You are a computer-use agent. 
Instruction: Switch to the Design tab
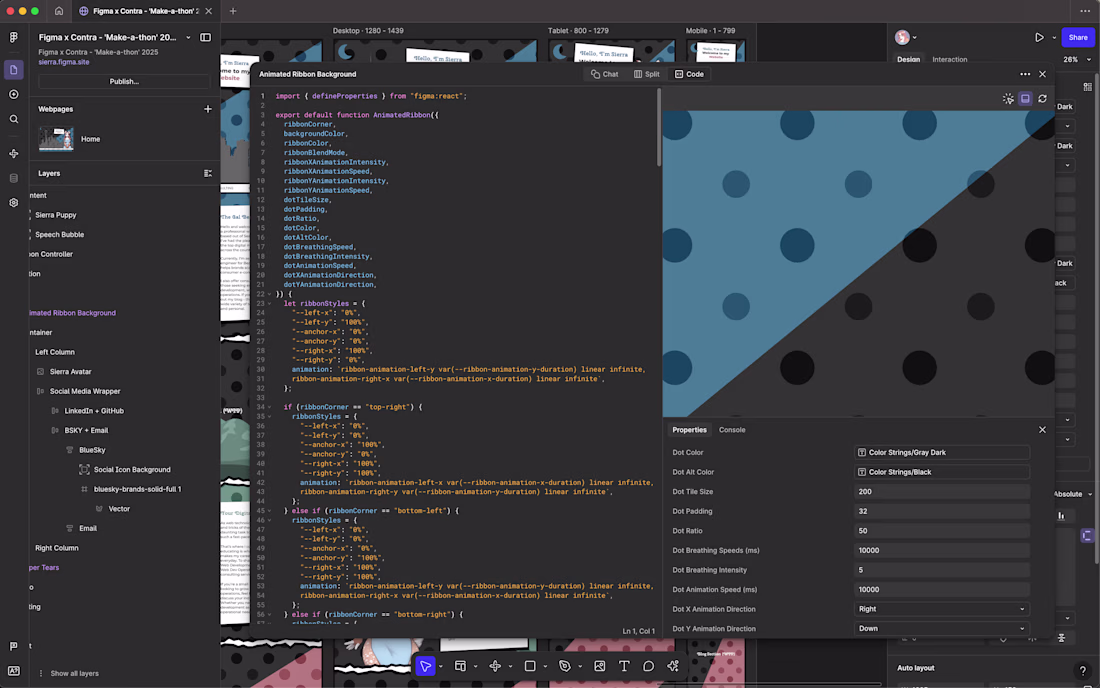point(908,60)
